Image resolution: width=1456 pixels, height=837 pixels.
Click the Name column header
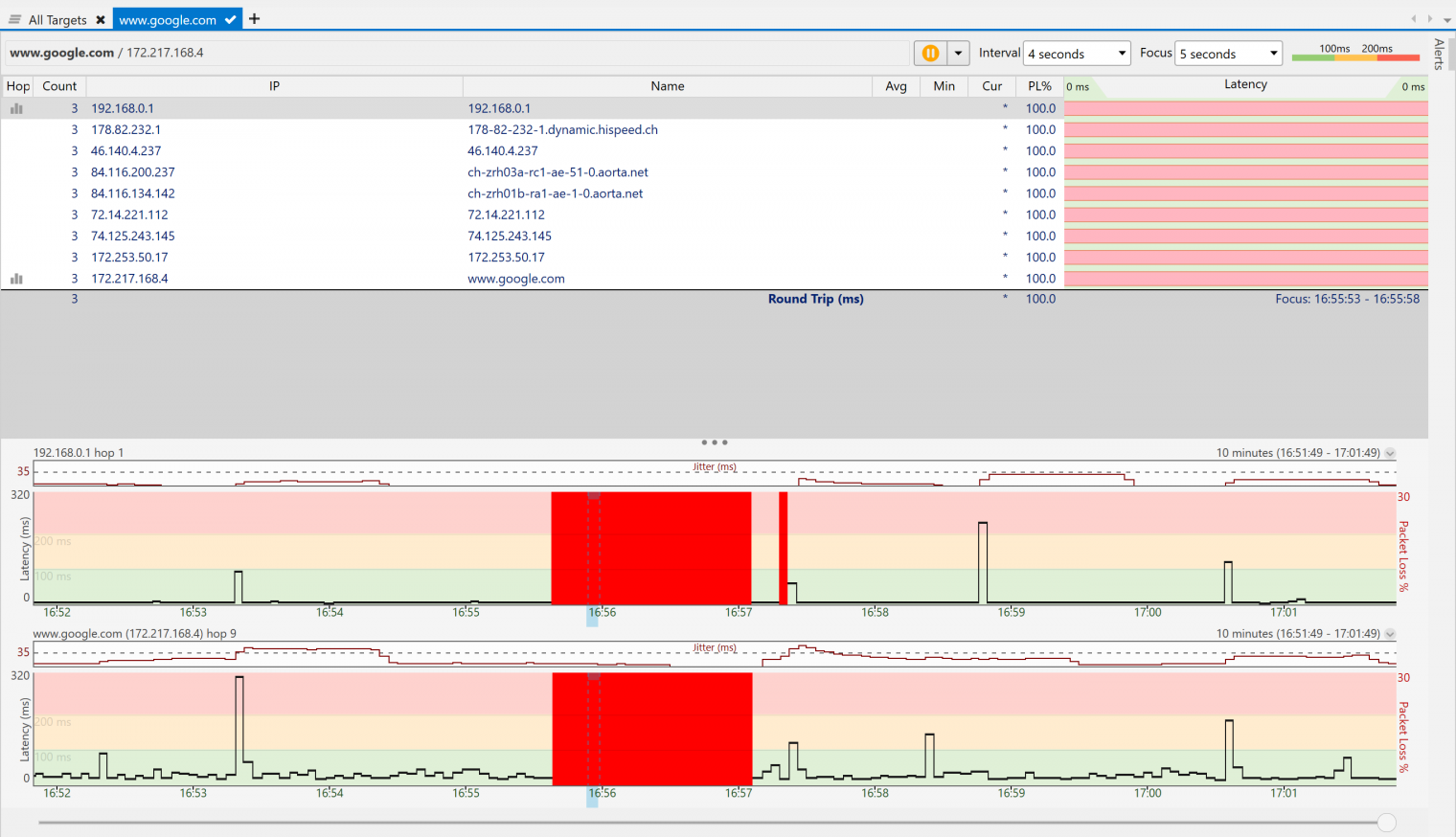[x=667, y=86]
